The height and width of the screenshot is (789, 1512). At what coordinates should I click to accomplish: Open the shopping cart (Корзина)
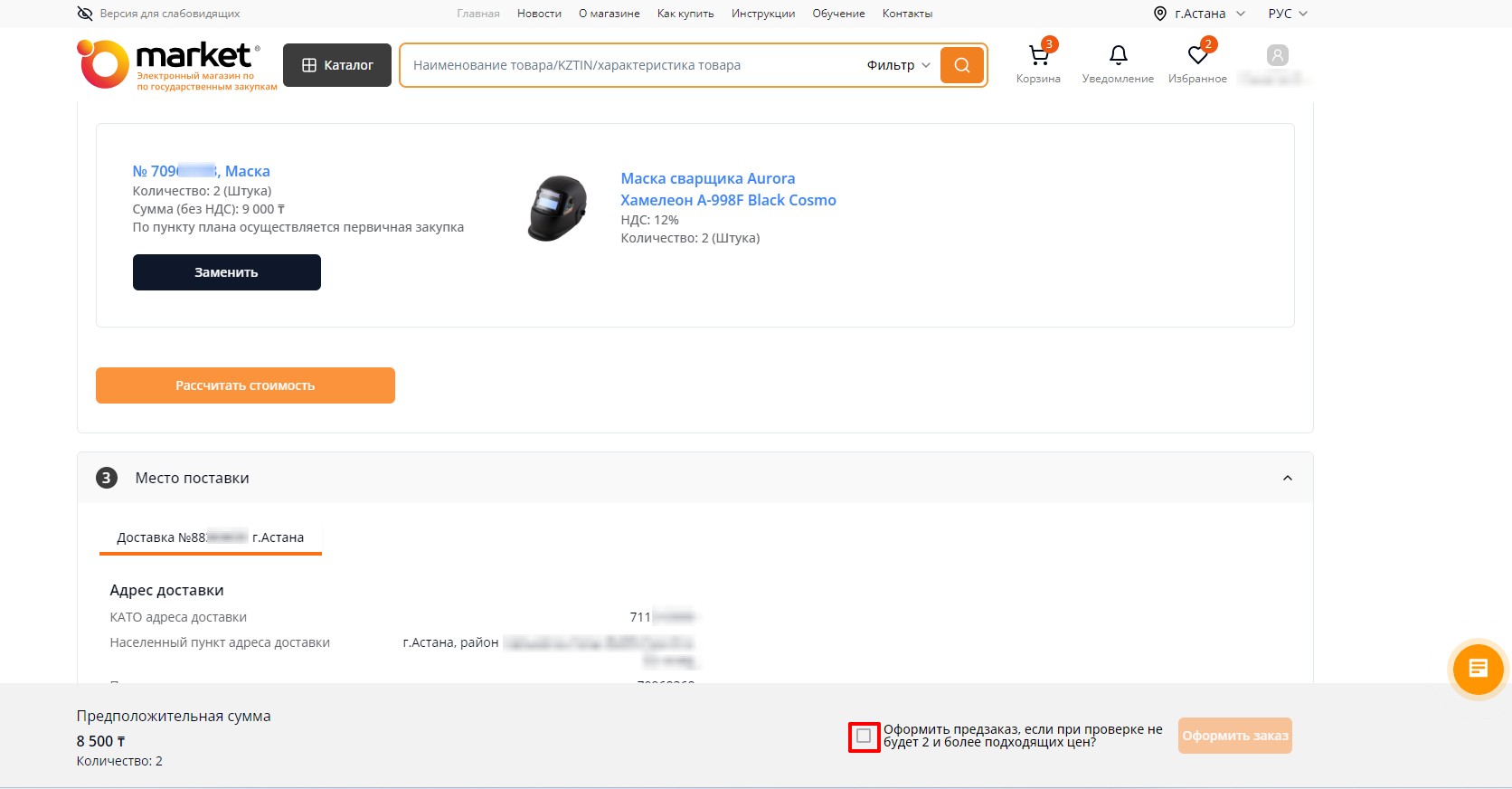pos(1038,57)
